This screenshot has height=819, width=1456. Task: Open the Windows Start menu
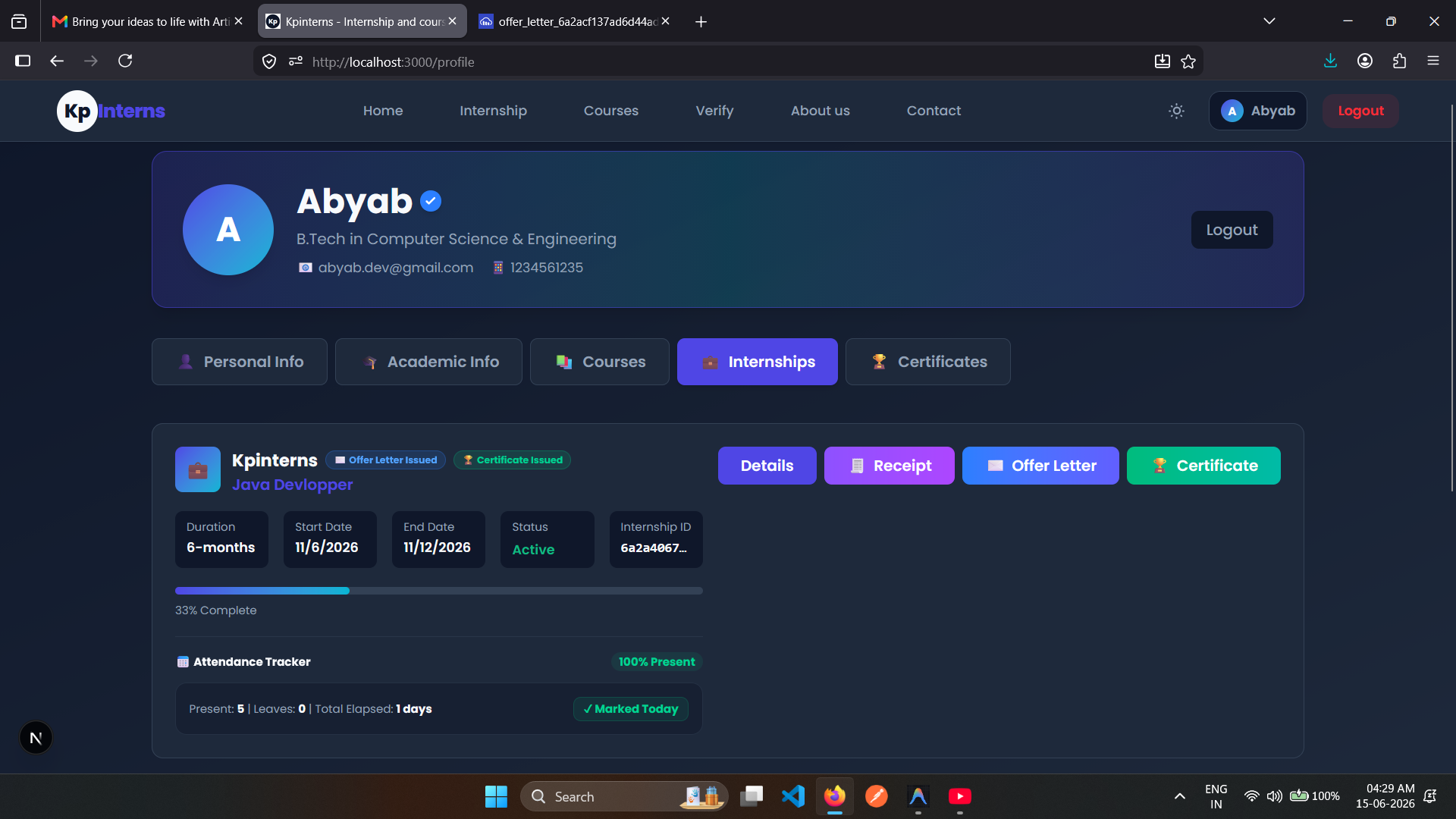[496, 796]
